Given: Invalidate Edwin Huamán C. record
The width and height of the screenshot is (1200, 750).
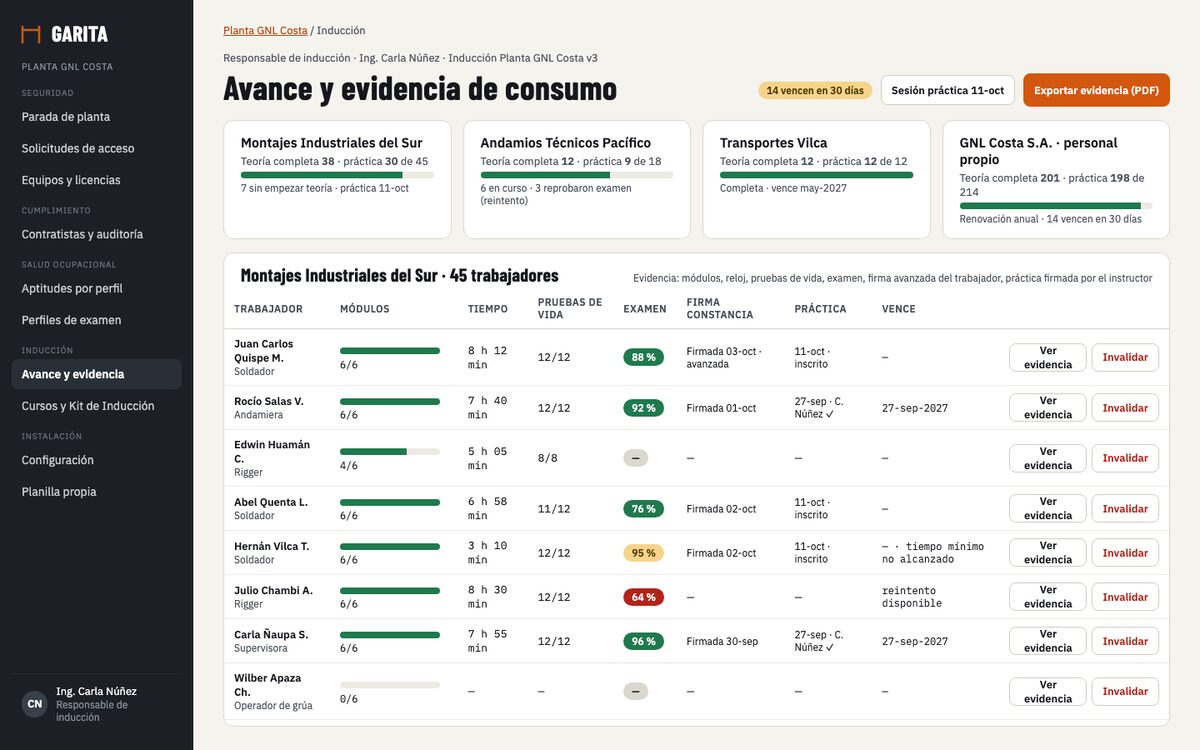Looking at the screenshot, I should [1125, 458].
